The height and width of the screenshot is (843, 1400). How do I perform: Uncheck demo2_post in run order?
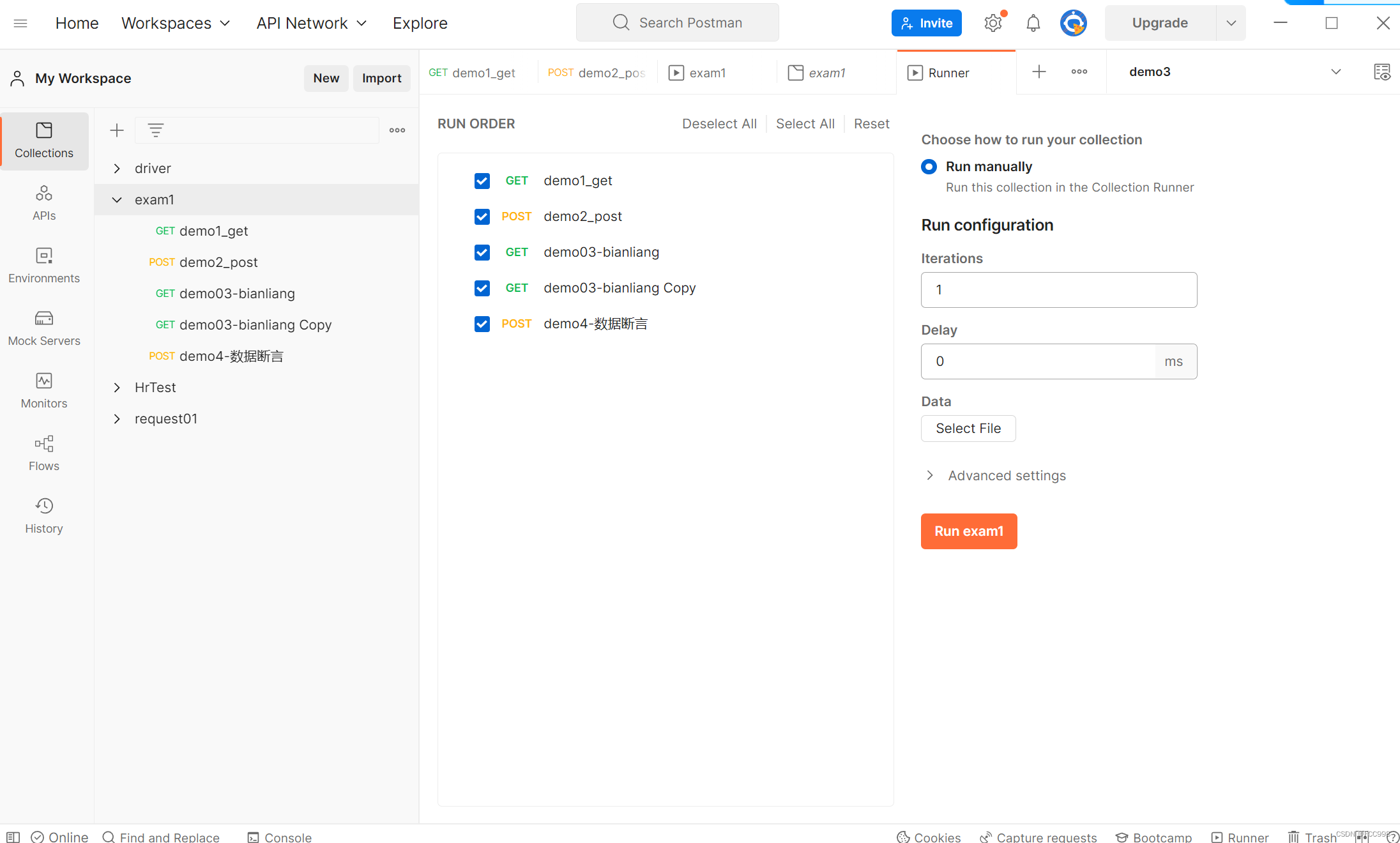[x=482, y=216]
